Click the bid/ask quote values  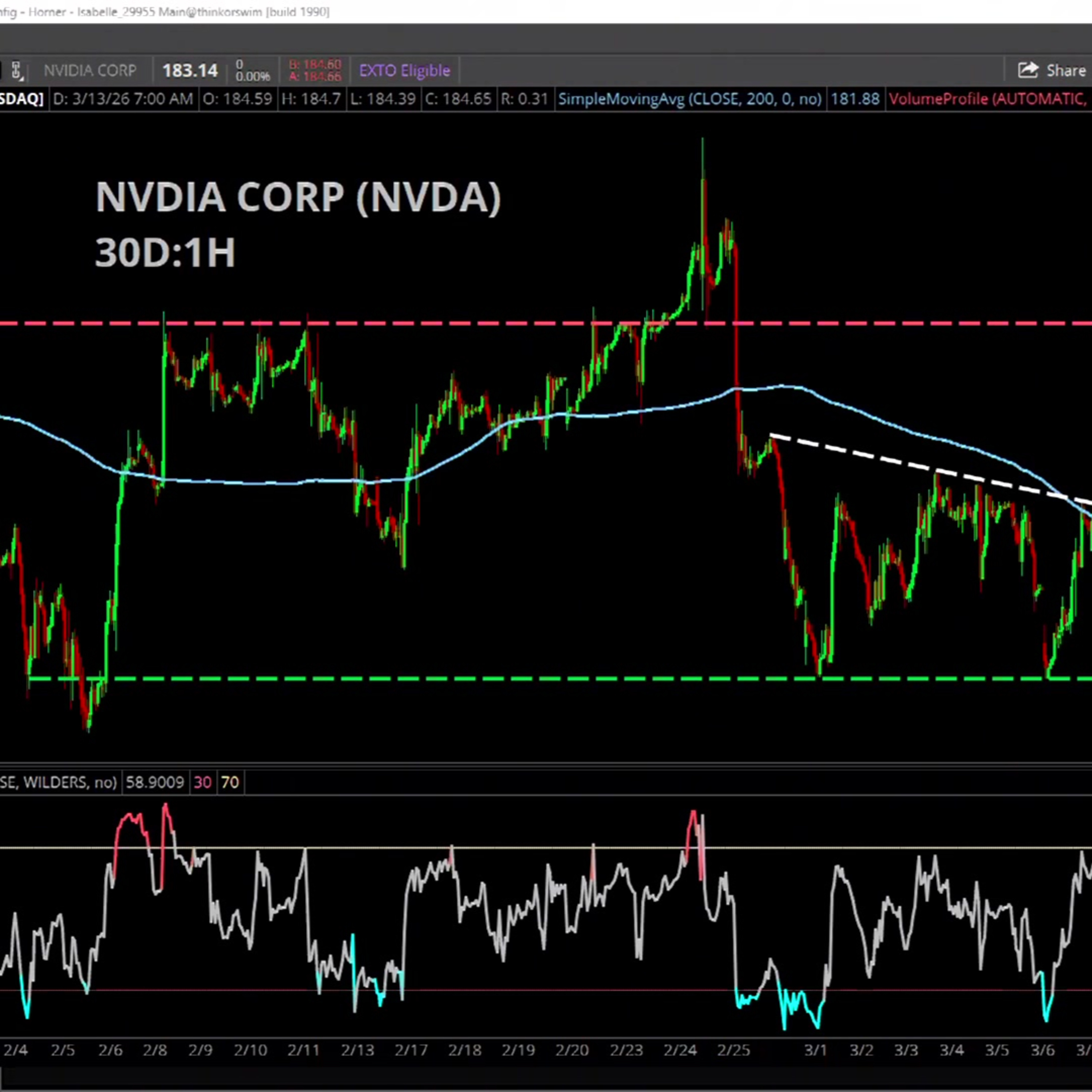coord(315,71)
